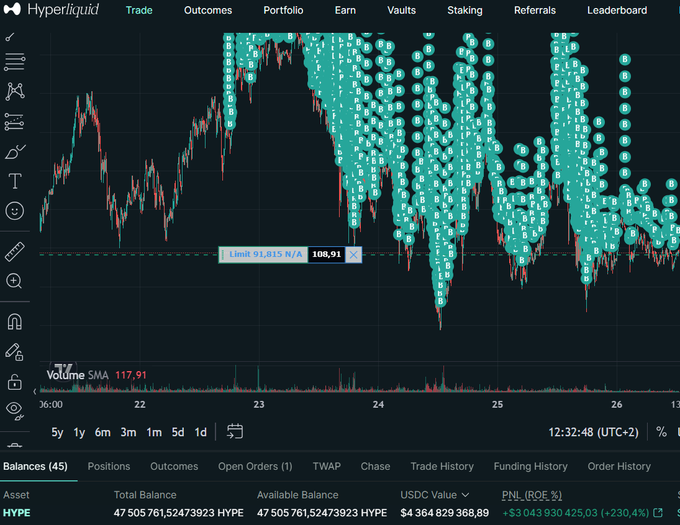This screenshot has width=680, height=525.
Task: Click the Limit 91,815 order label
Action: pos(265,254)
